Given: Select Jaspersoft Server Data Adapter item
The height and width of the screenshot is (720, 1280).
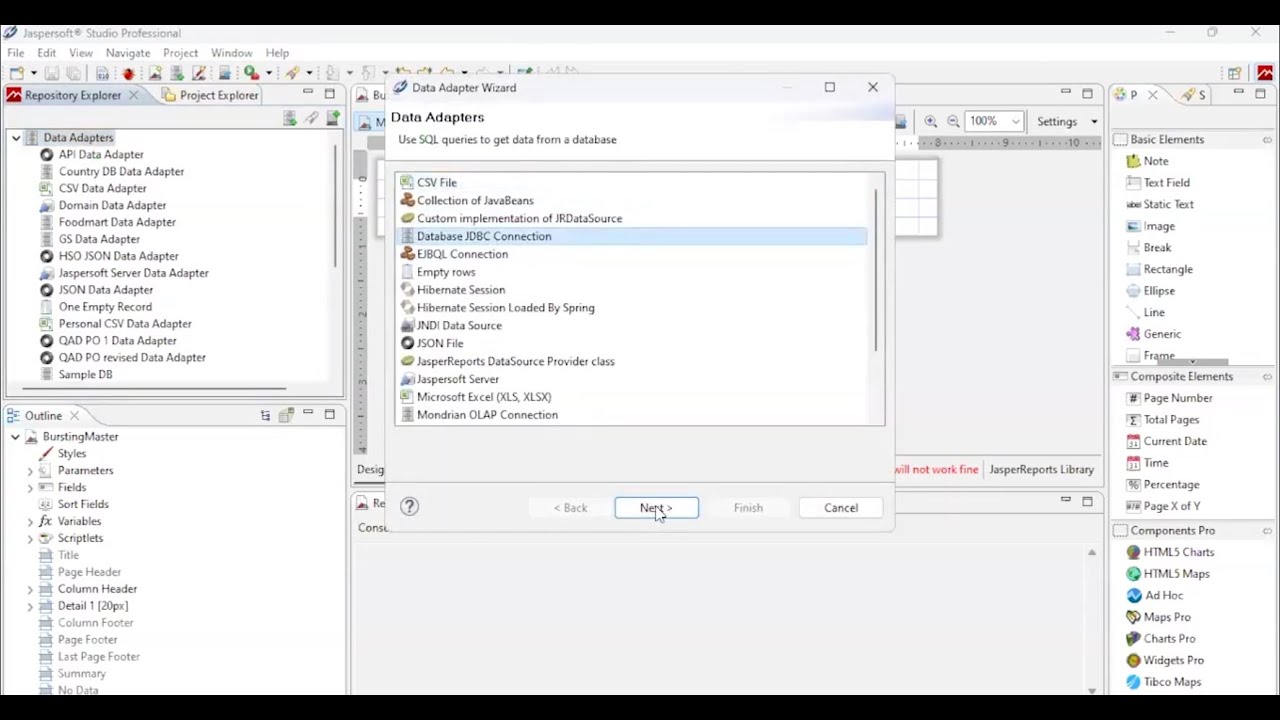Looking at the screenshot, I should point(133,273).
